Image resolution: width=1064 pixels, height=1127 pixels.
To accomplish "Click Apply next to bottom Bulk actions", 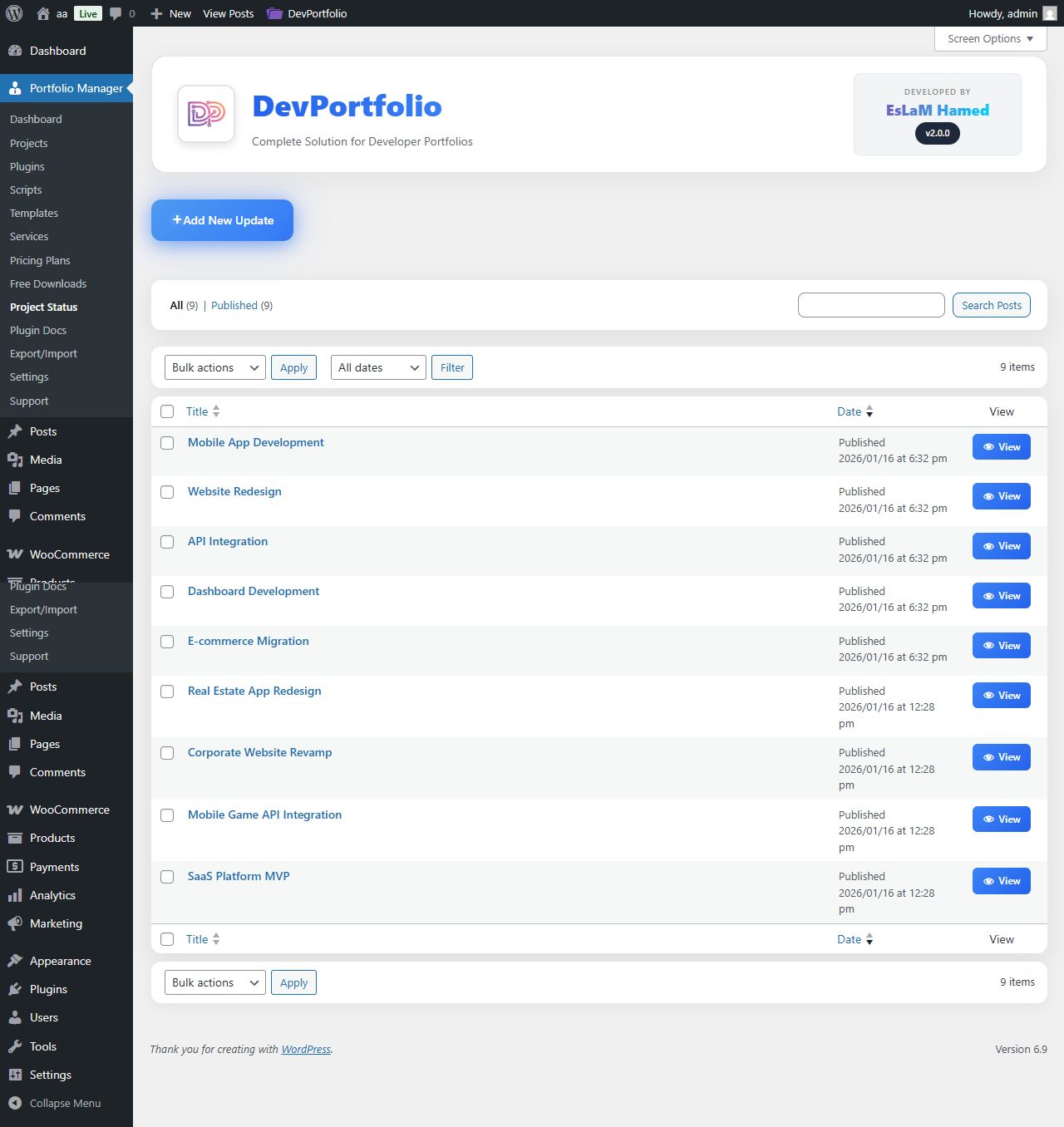I will click(x=293, y=982).
